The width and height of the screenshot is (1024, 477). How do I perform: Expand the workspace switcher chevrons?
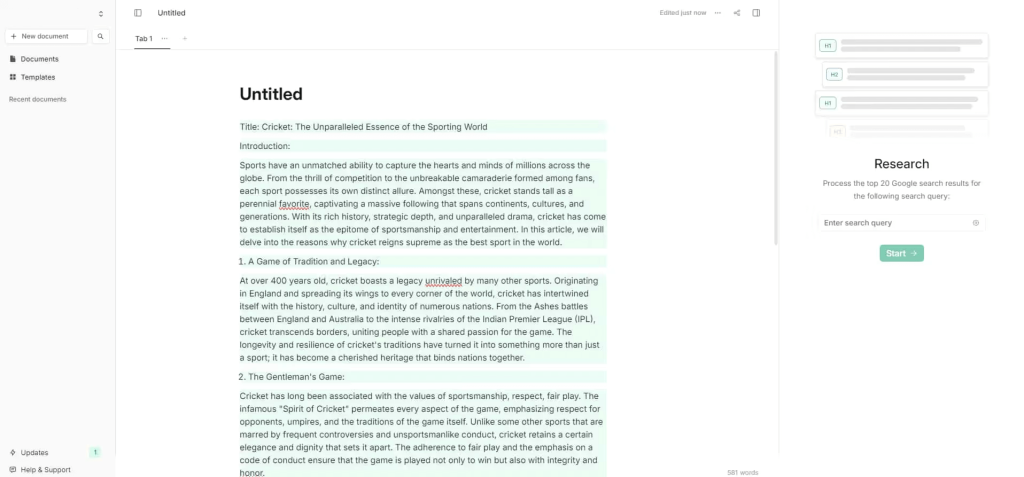click(101, 14)
